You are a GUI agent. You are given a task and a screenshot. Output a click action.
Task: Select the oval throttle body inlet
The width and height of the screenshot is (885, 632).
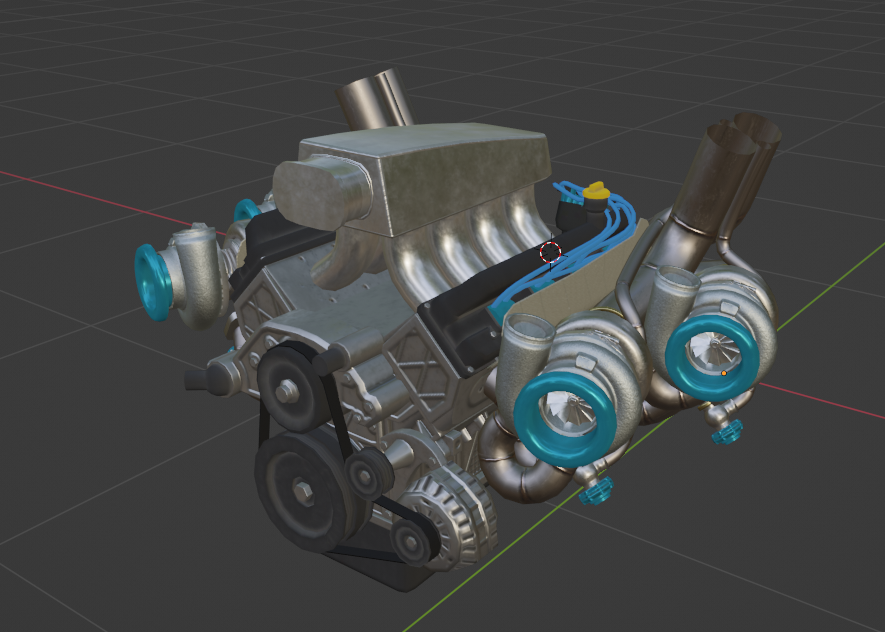coord(319,192)
